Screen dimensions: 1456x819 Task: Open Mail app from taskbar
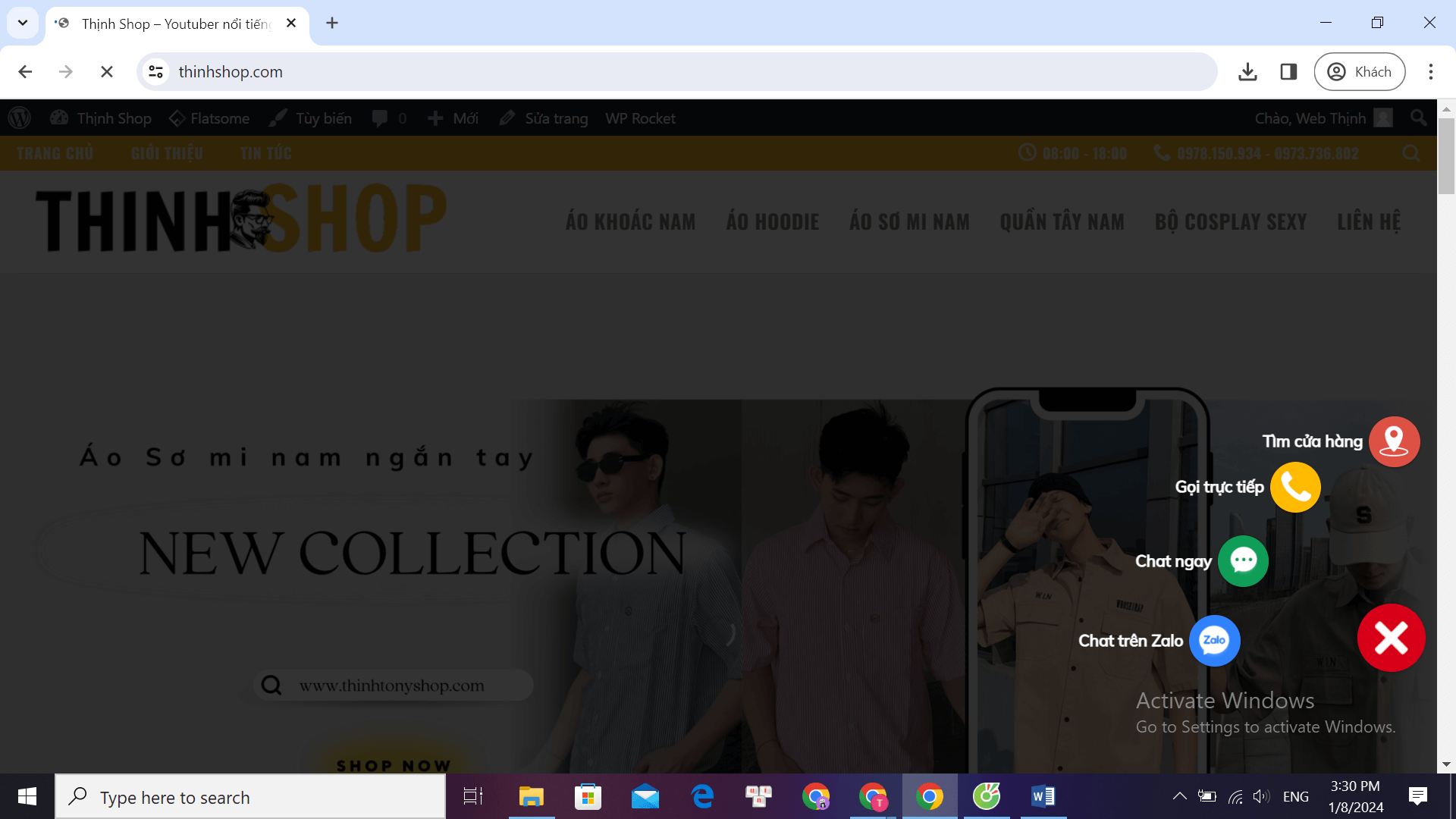[x=645, y=796]
